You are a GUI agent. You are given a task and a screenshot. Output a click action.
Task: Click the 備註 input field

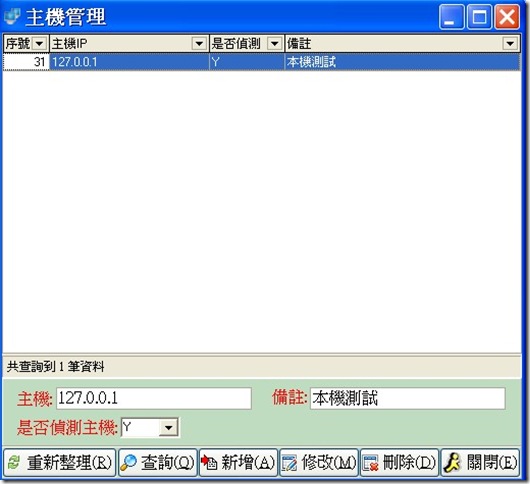point(408,398)
